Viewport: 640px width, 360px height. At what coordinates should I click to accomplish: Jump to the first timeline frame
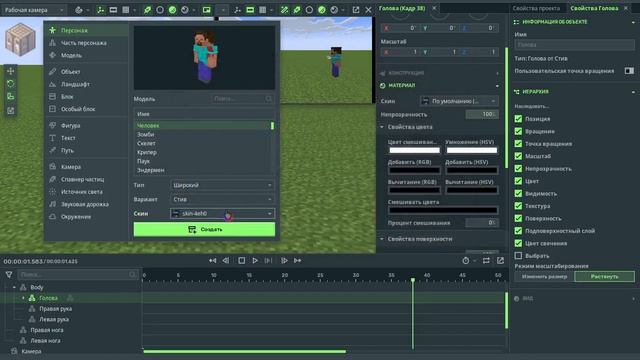coord(213,260)
